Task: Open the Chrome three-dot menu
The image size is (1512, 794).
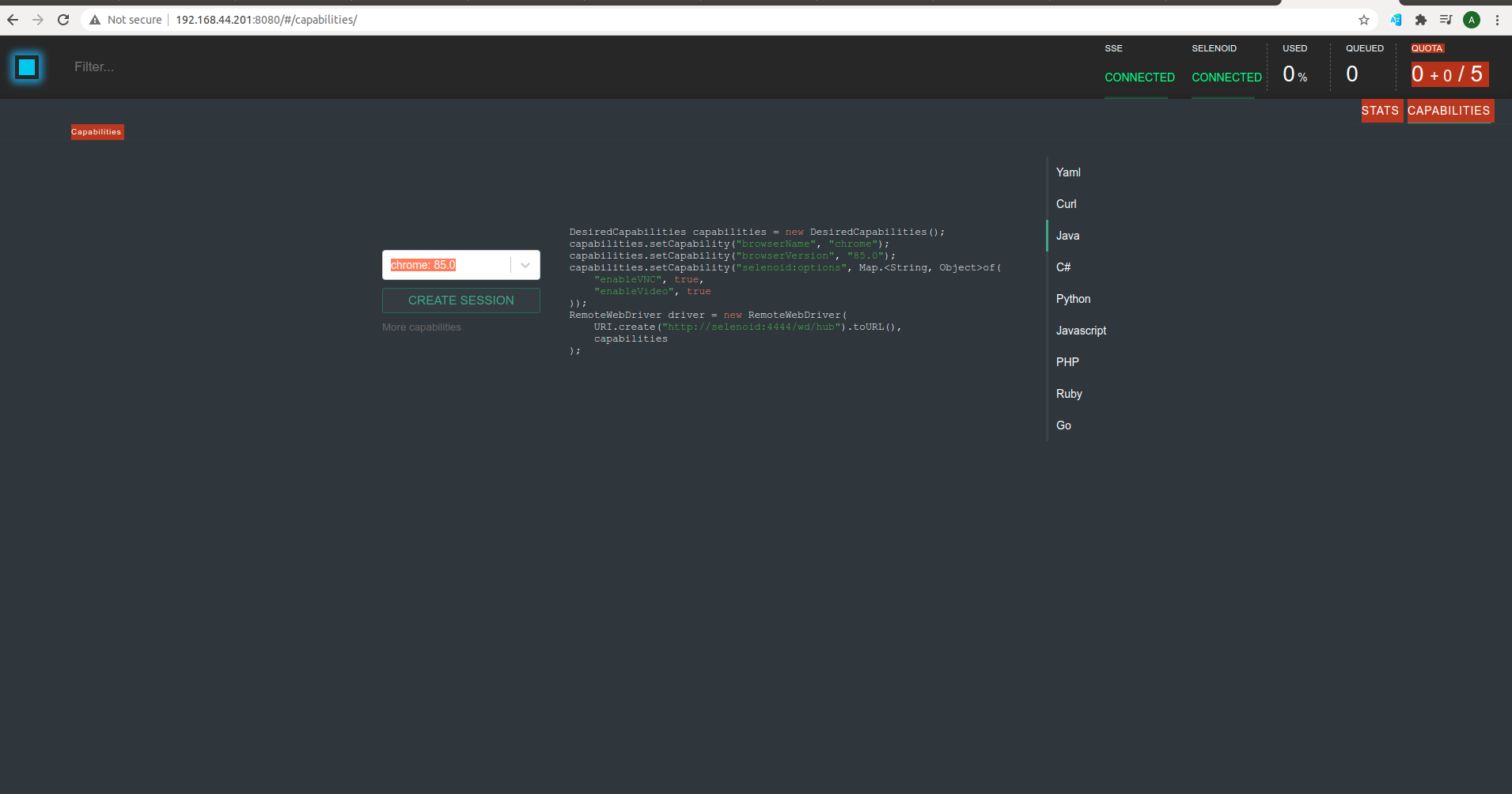Action: pyautogui.click(x=1497, y=20)
